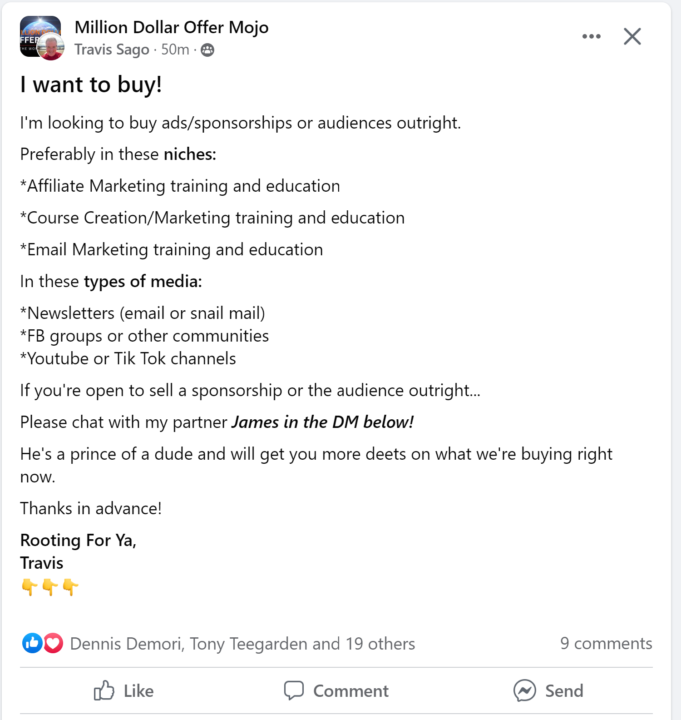Click the 50m post timestamp
The width and height of the screenshot is (681, 720).
(175, 50)
